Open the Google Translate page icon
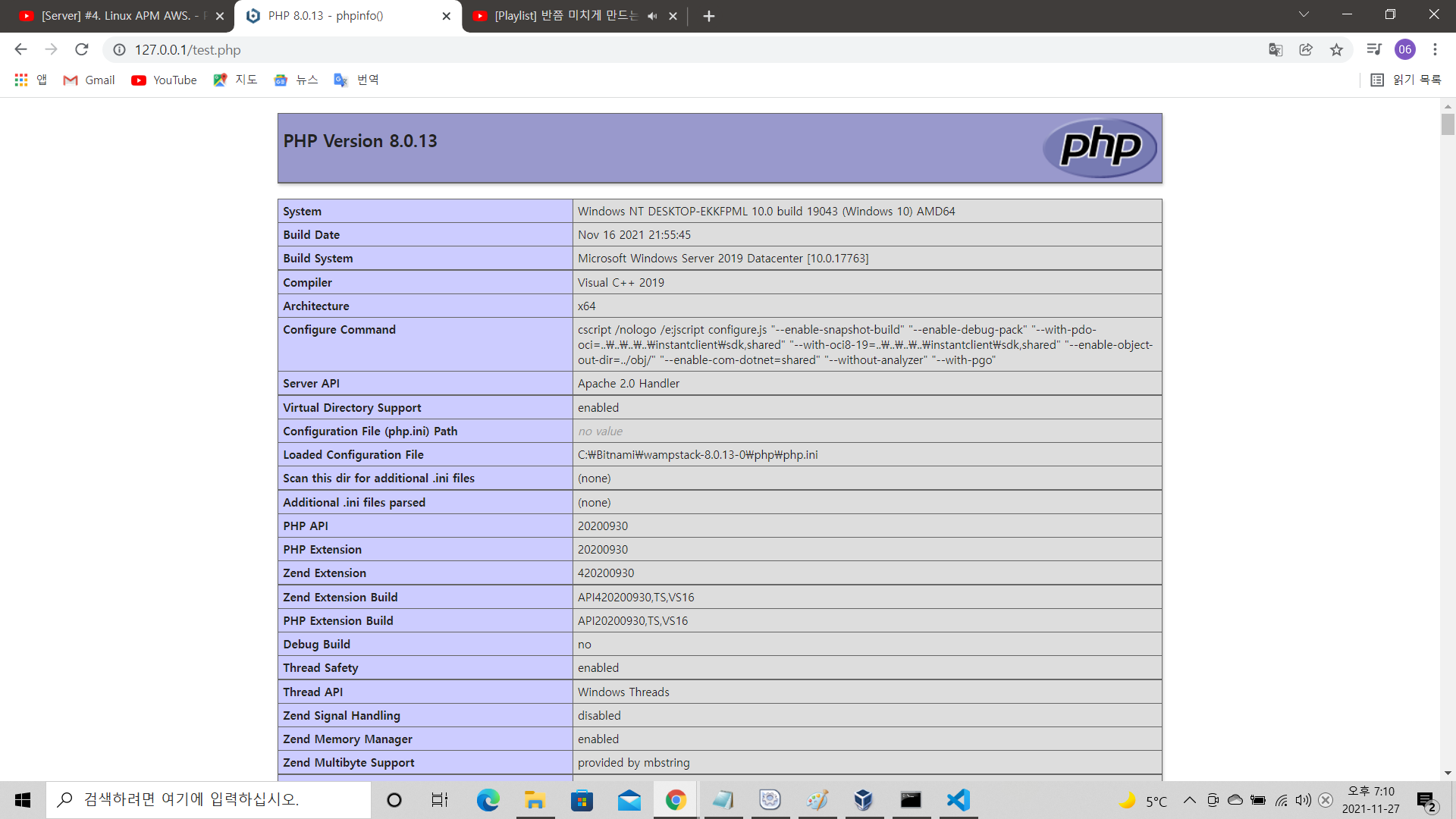This screenshot has height=819, width=1456. (x=1276, y=49)
